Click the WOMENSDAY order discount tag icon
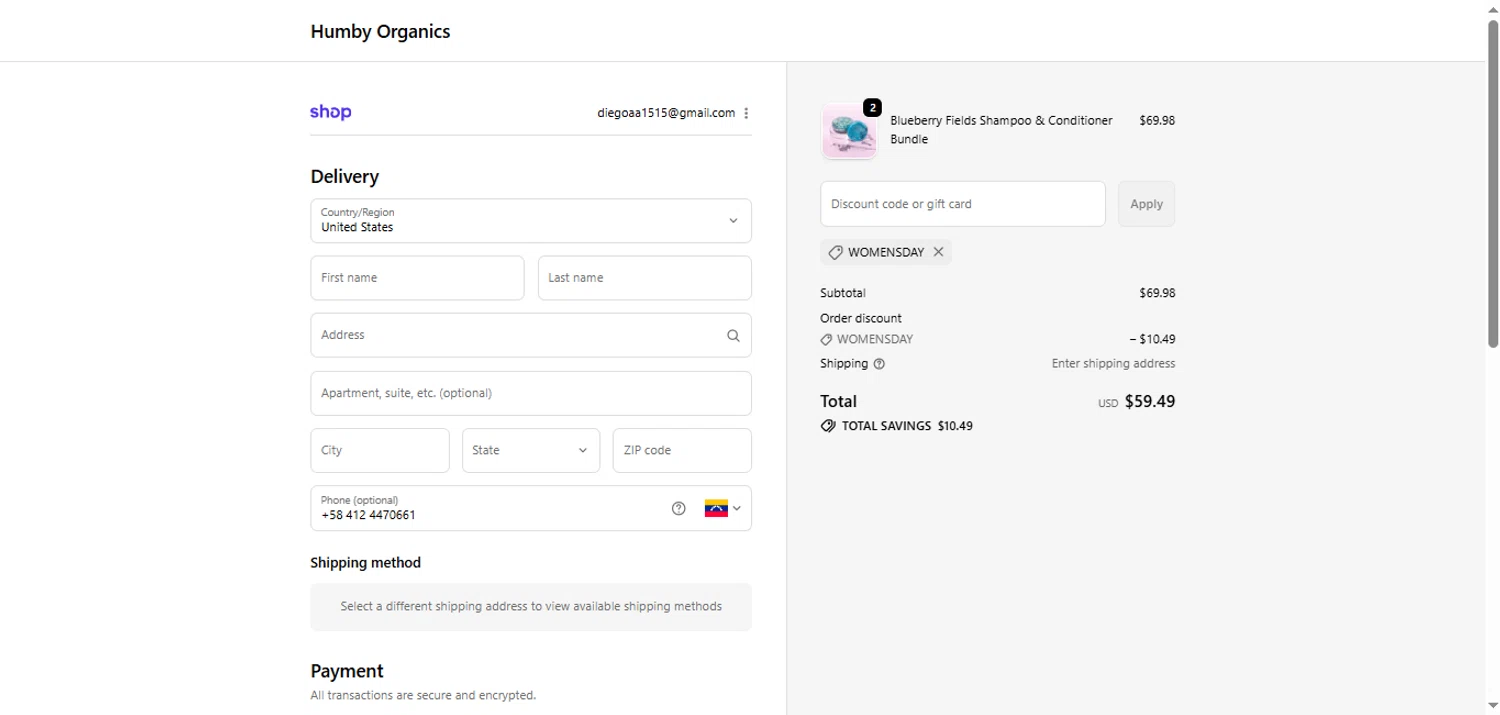Viewport: 1500px width, 715px height. [826, 339]
